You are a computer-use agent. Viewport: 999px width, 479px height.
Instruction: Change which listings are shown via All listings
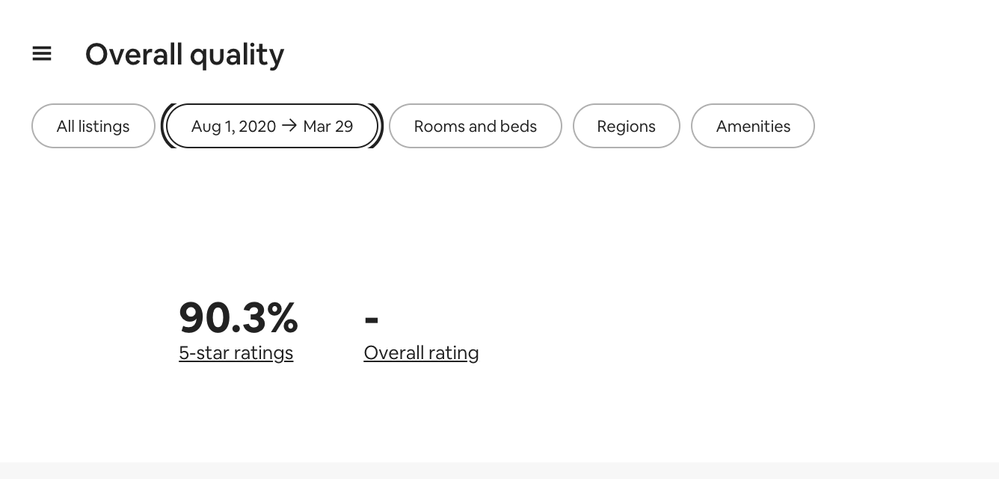(93, 126)
